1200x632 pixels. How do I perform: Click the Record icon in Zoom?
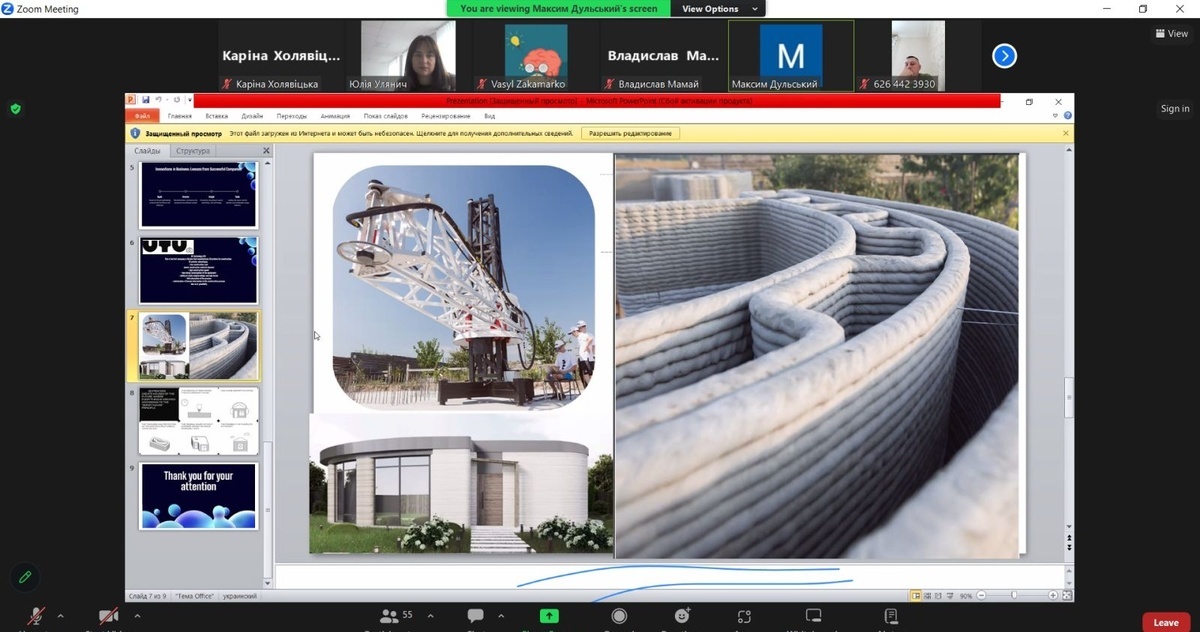tap(619, 616)
